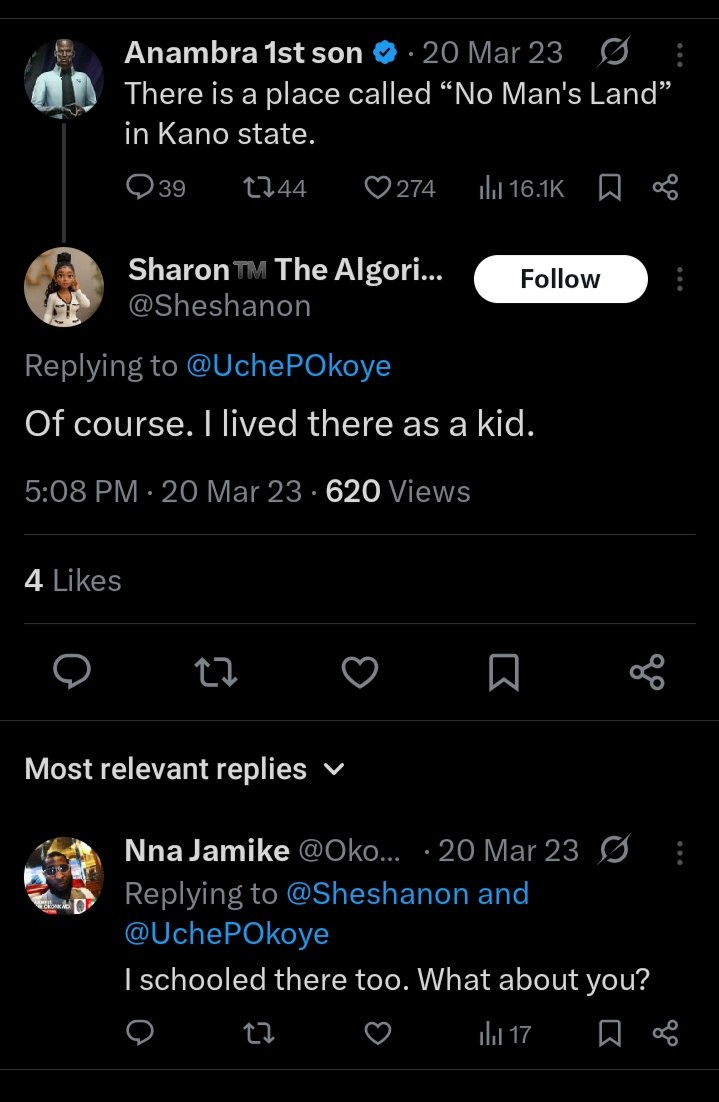Share Anambra 1st son's tweet
Screen dimensions: 719x1102
coord(665,187)
